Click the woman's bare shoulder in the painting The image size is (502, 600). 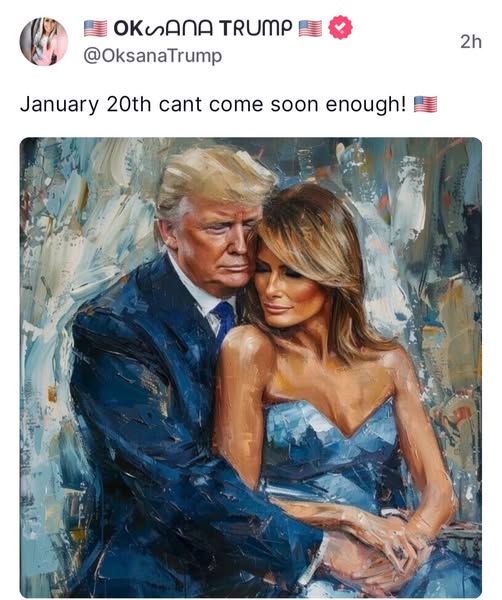(x=247, y=352)
